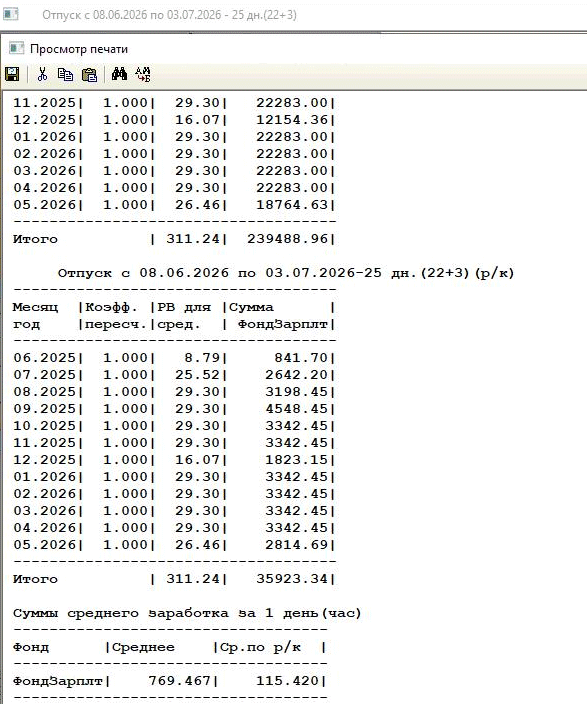The image size is (587, 704).
Task: Click the Отпуск window system icon at top
Action: (11, 14)
